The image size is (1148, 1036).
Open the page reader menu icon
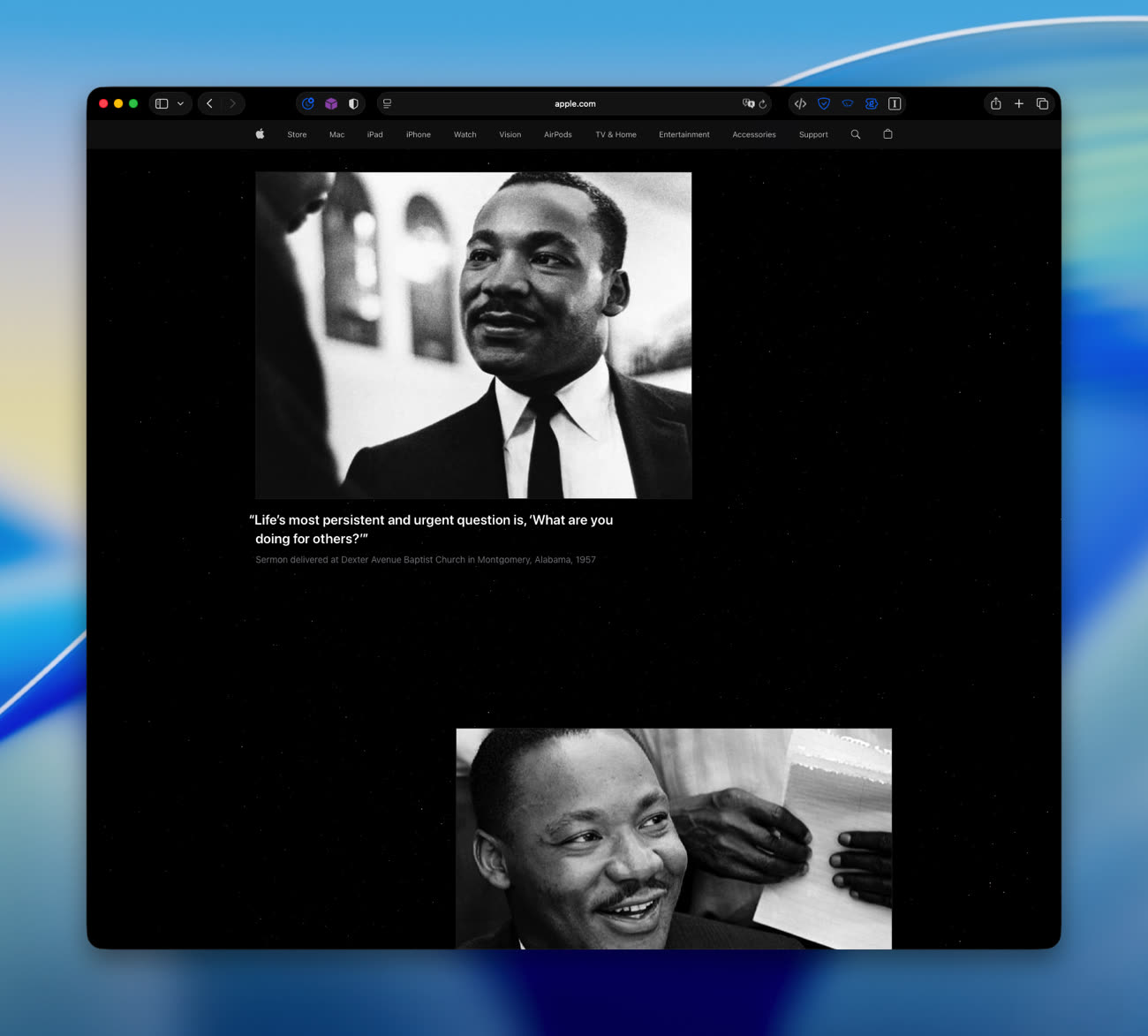(x=387, y=103)
